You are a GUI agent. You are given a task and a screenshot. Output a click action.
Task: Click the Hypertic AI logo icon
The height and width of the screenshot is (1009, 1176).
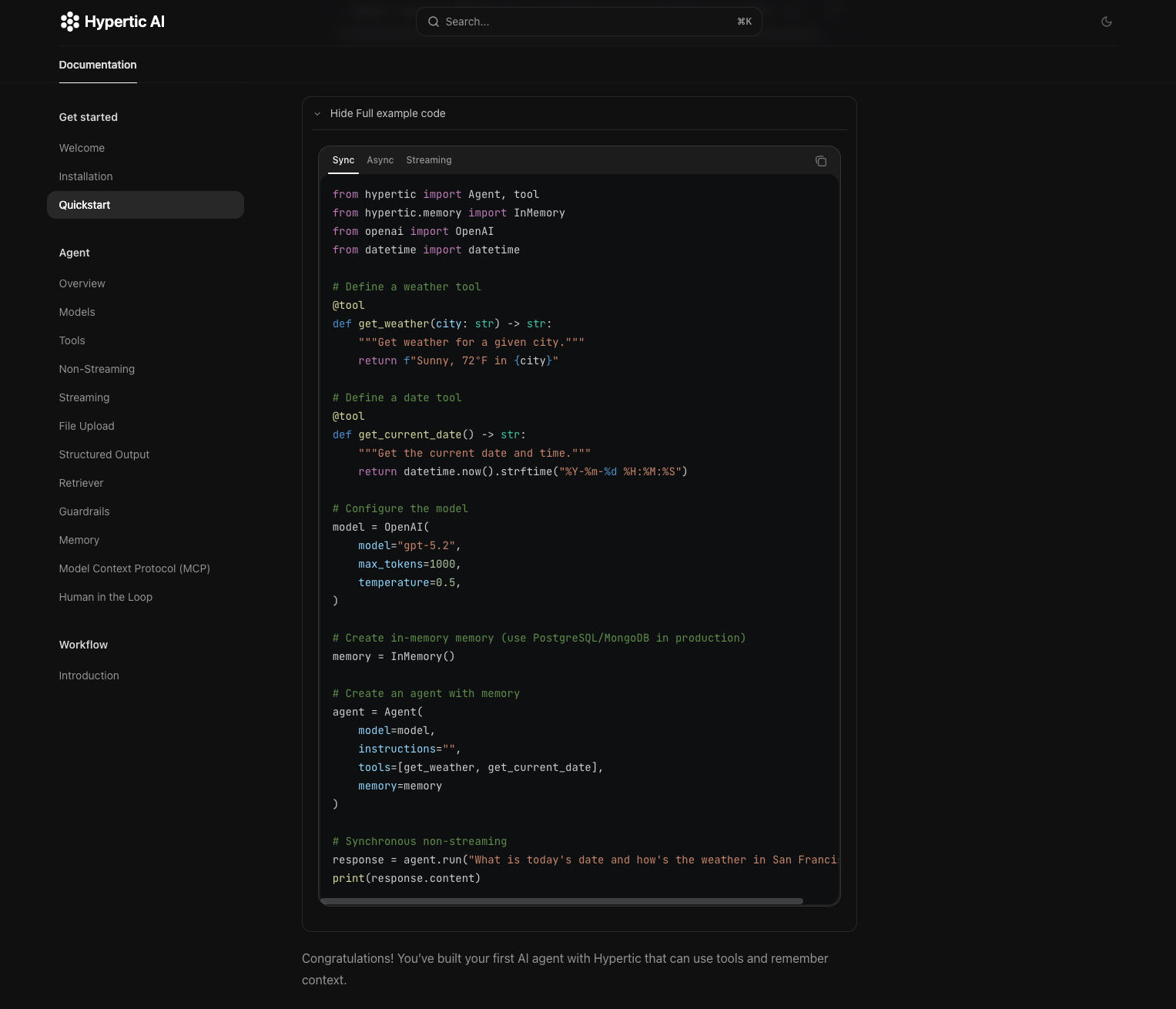point(70,22)
